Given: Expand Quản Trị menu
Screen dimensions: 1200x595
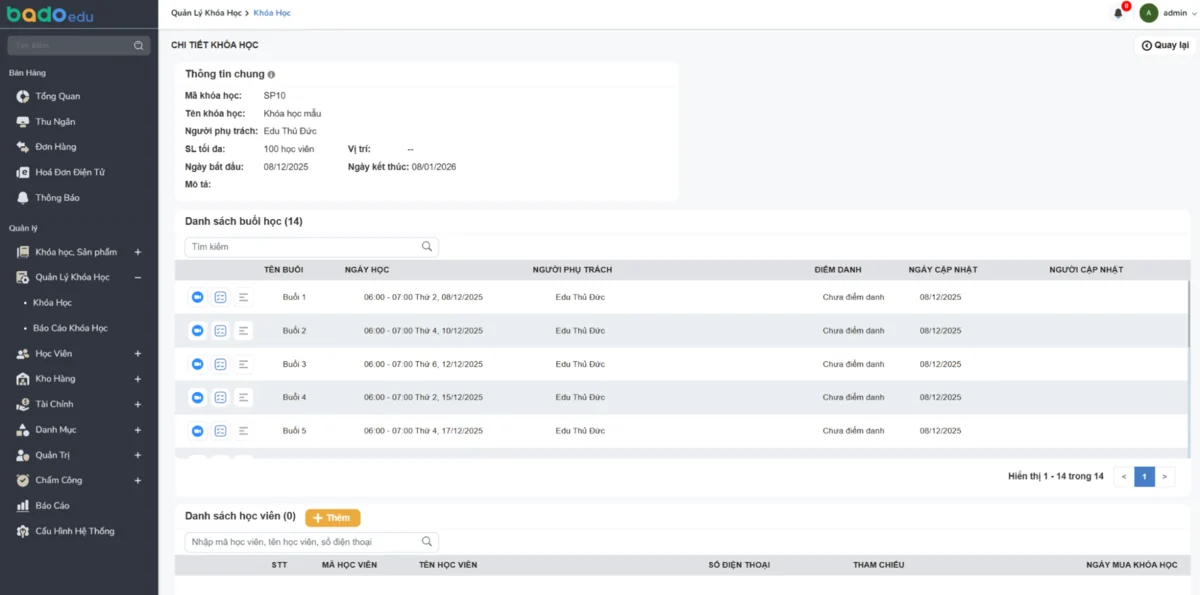Looking at the screenshot, I should click(x=138, y=455).
